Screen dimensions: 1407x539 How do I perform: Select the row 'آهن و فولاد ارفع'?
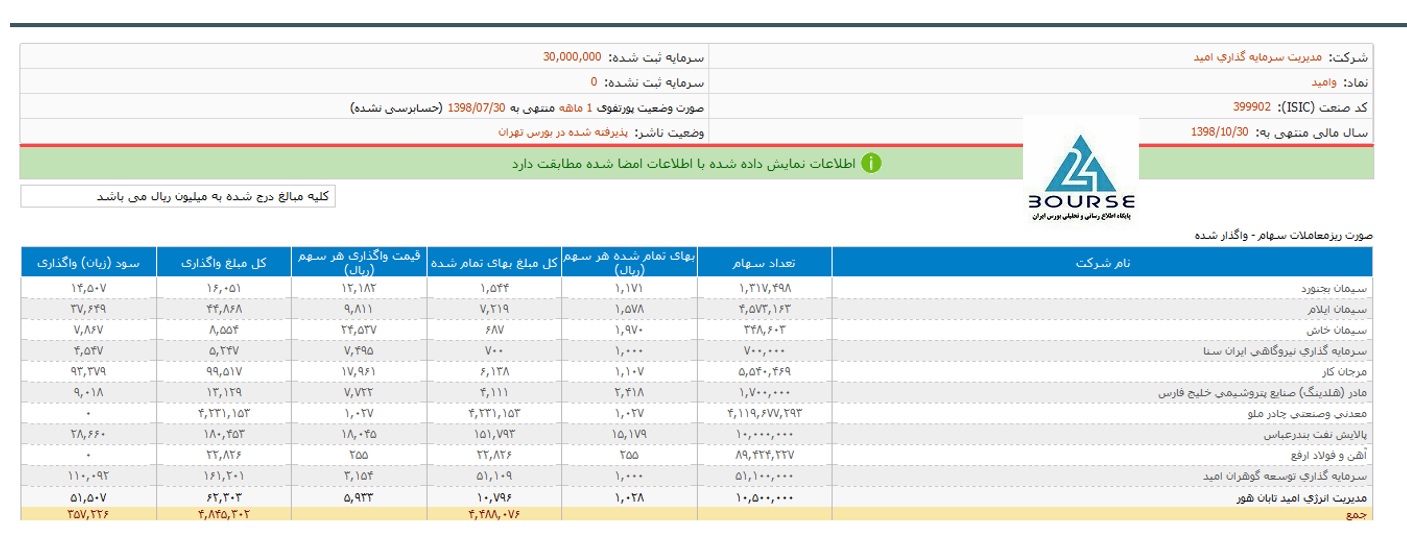coord(697,456)
